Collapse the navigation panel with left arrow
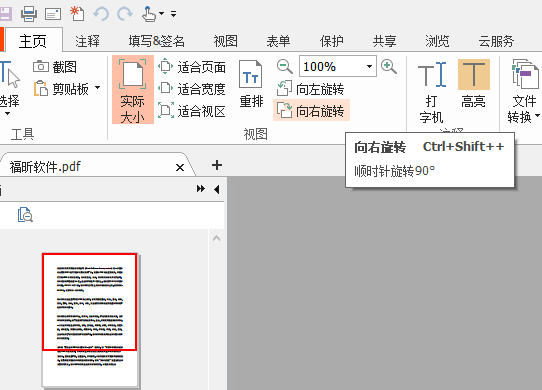Screen dimensions: 542x390 217,189
